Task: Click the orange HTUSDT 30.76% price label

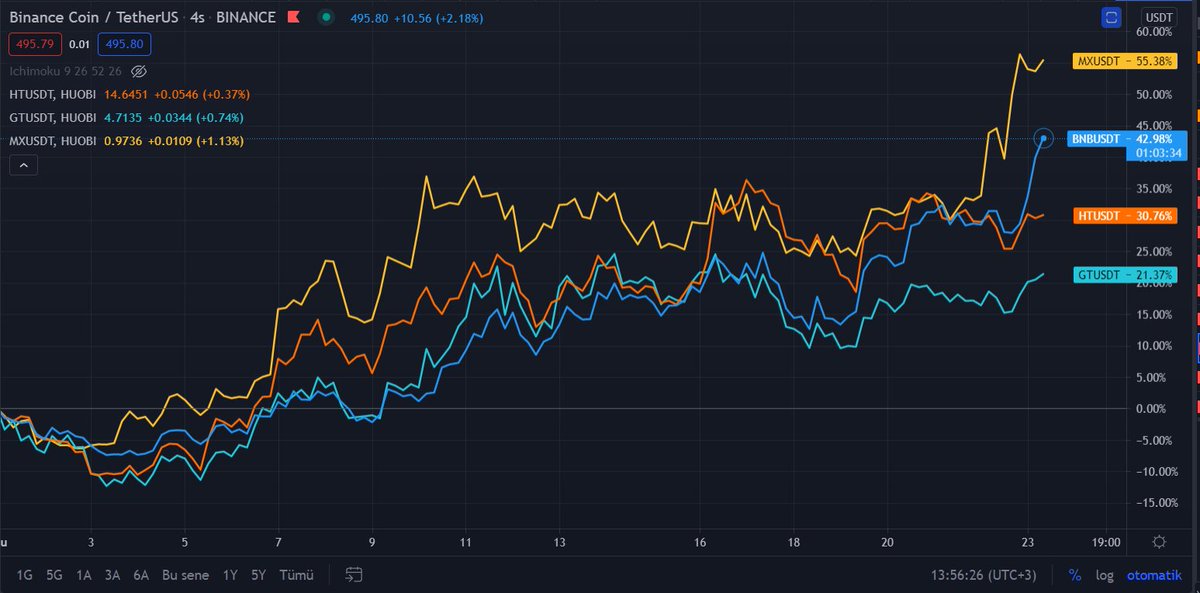Action: pyautogui.click(x=1125, y=216)
